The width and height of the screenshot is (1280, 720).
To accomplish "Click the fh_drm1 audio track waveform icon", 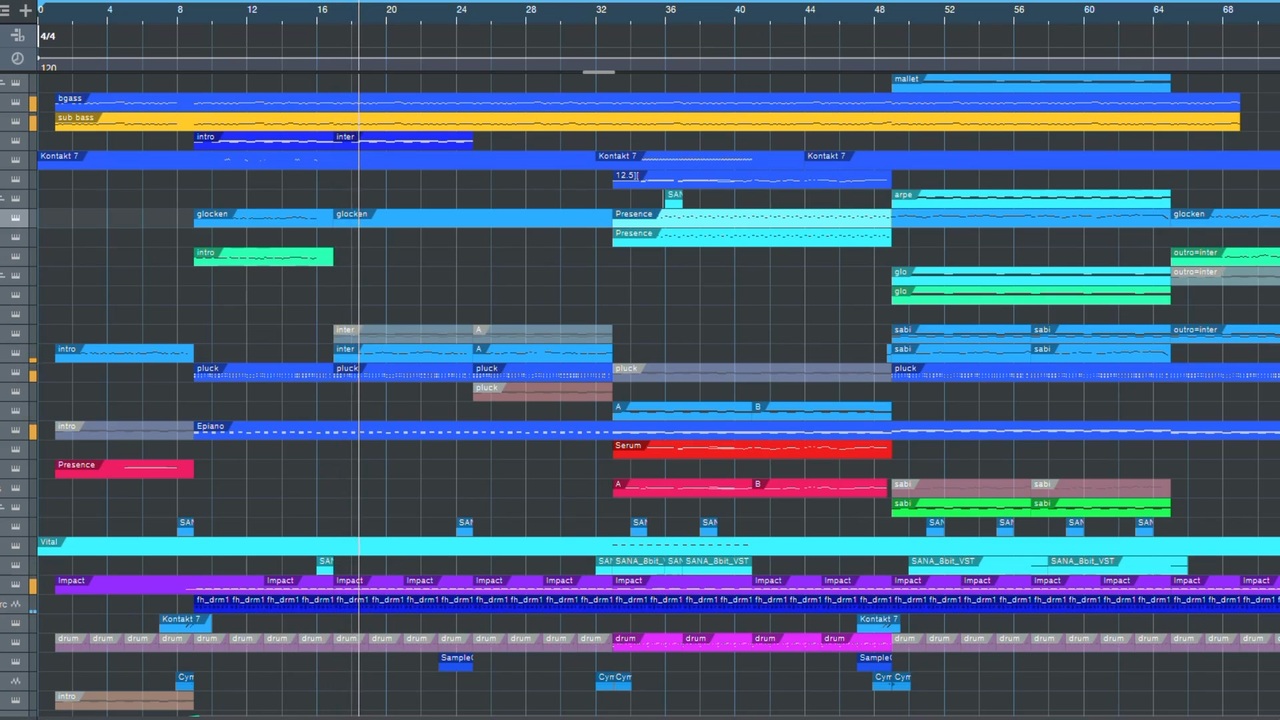I will (16, 604).
